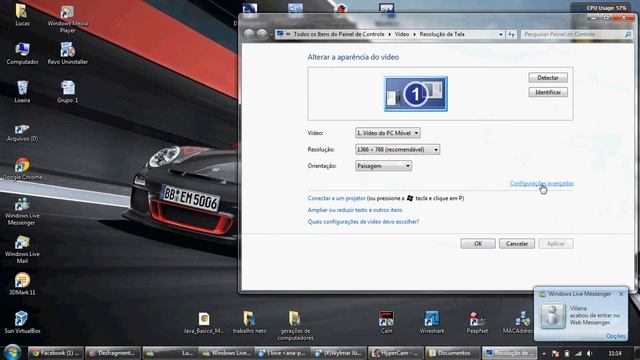The height and width of the screenshot is (360, 640).
Task: Click Todos os Itens do Painel de Controle breadcrumb
Action: point(339,34)
